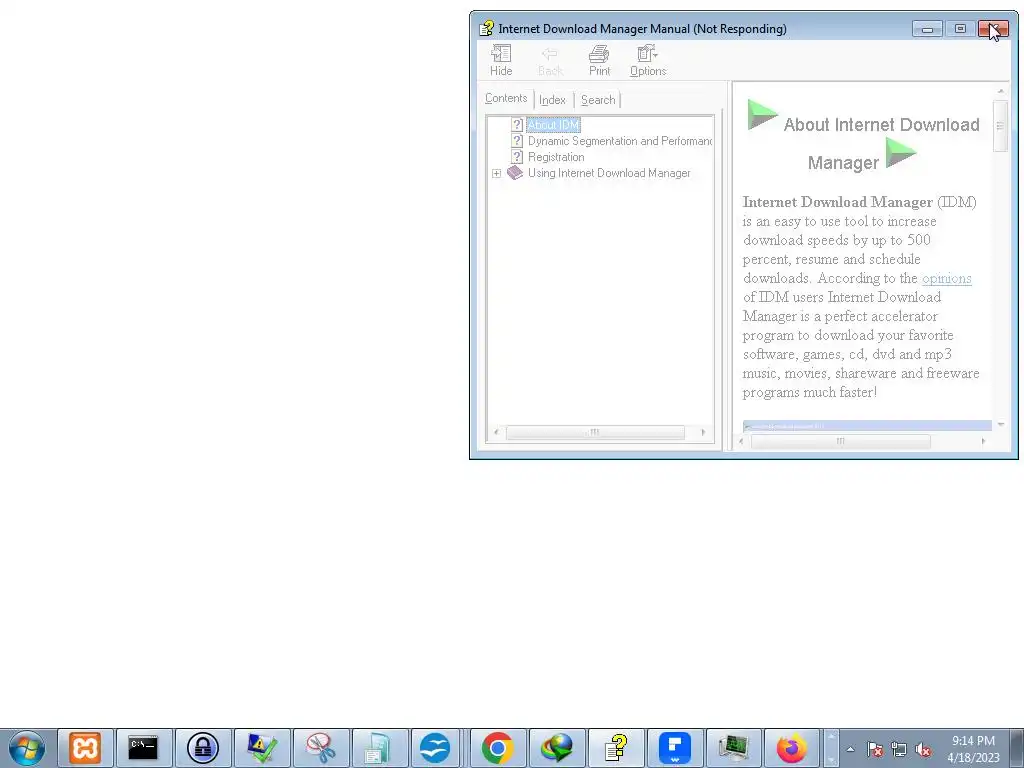1024x768 pixels.
Task: Click the Print toolbar icon
Action: point(599,61)
